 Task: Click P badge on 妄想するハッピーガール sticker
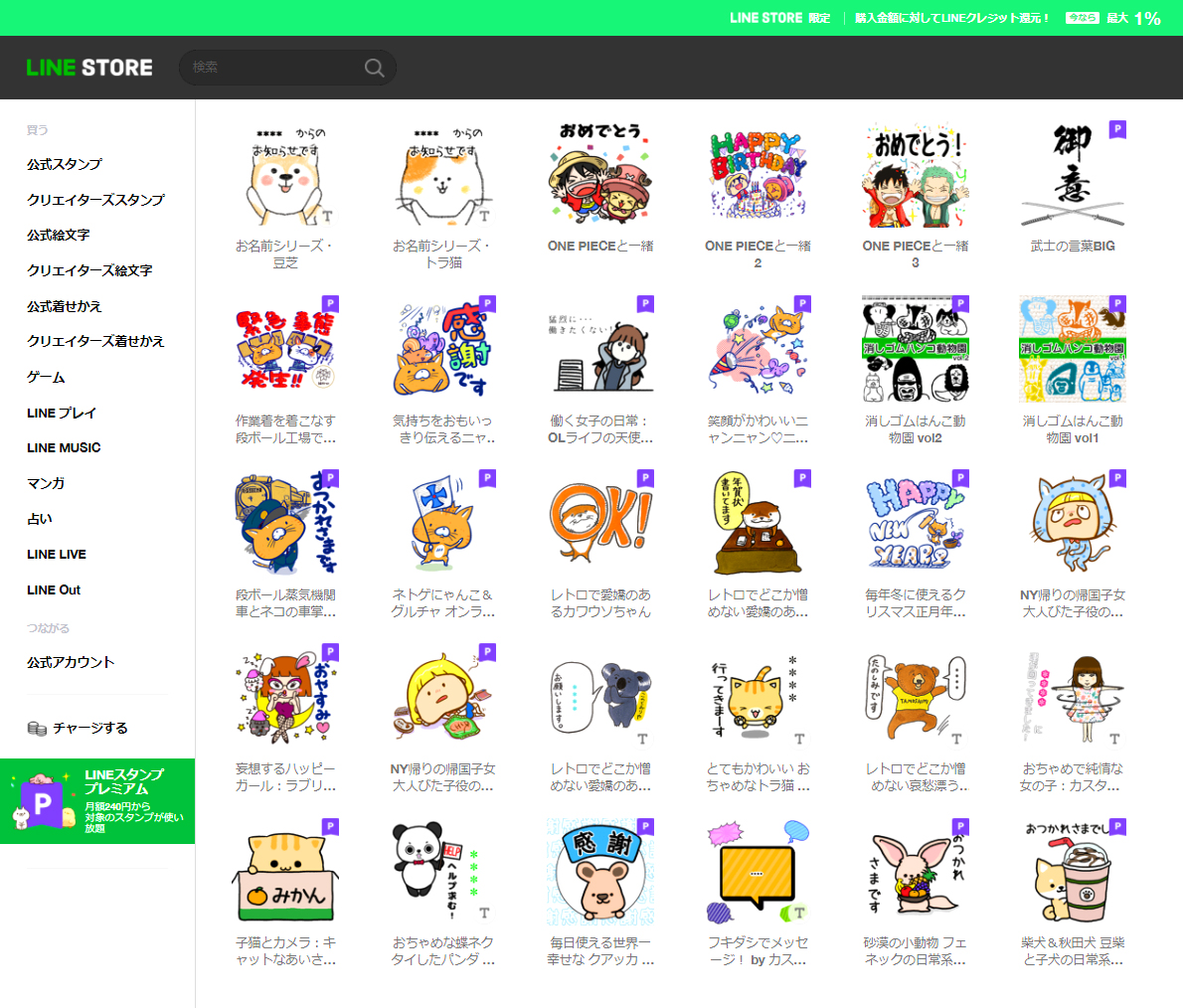tap(330, 652)
